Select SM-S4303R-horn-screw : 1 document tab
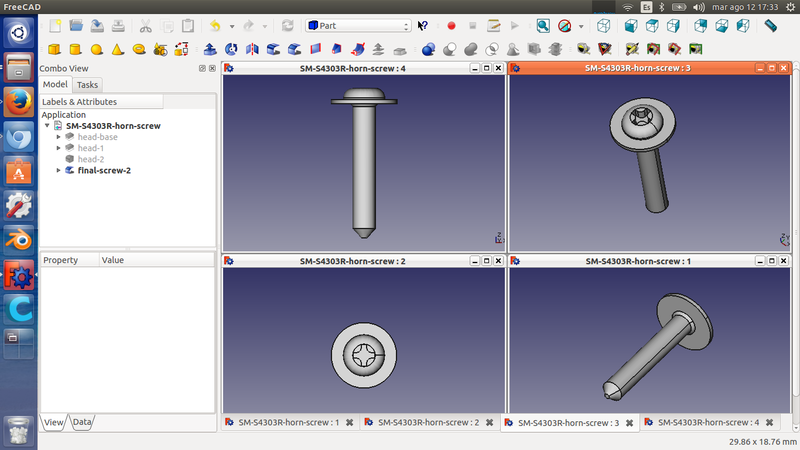 pyautogui.click(x=289, y=423)
